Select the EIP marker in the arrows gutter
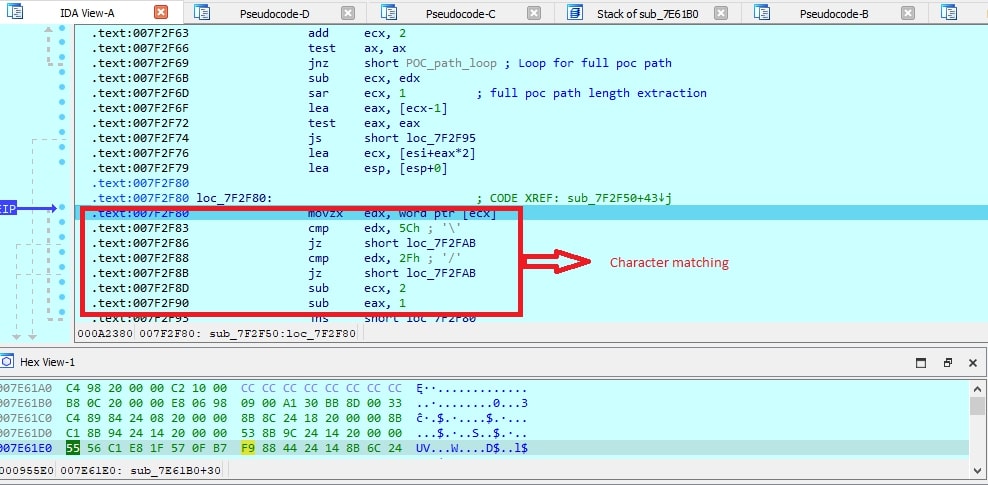988x485 pixels. coord(8,208)
